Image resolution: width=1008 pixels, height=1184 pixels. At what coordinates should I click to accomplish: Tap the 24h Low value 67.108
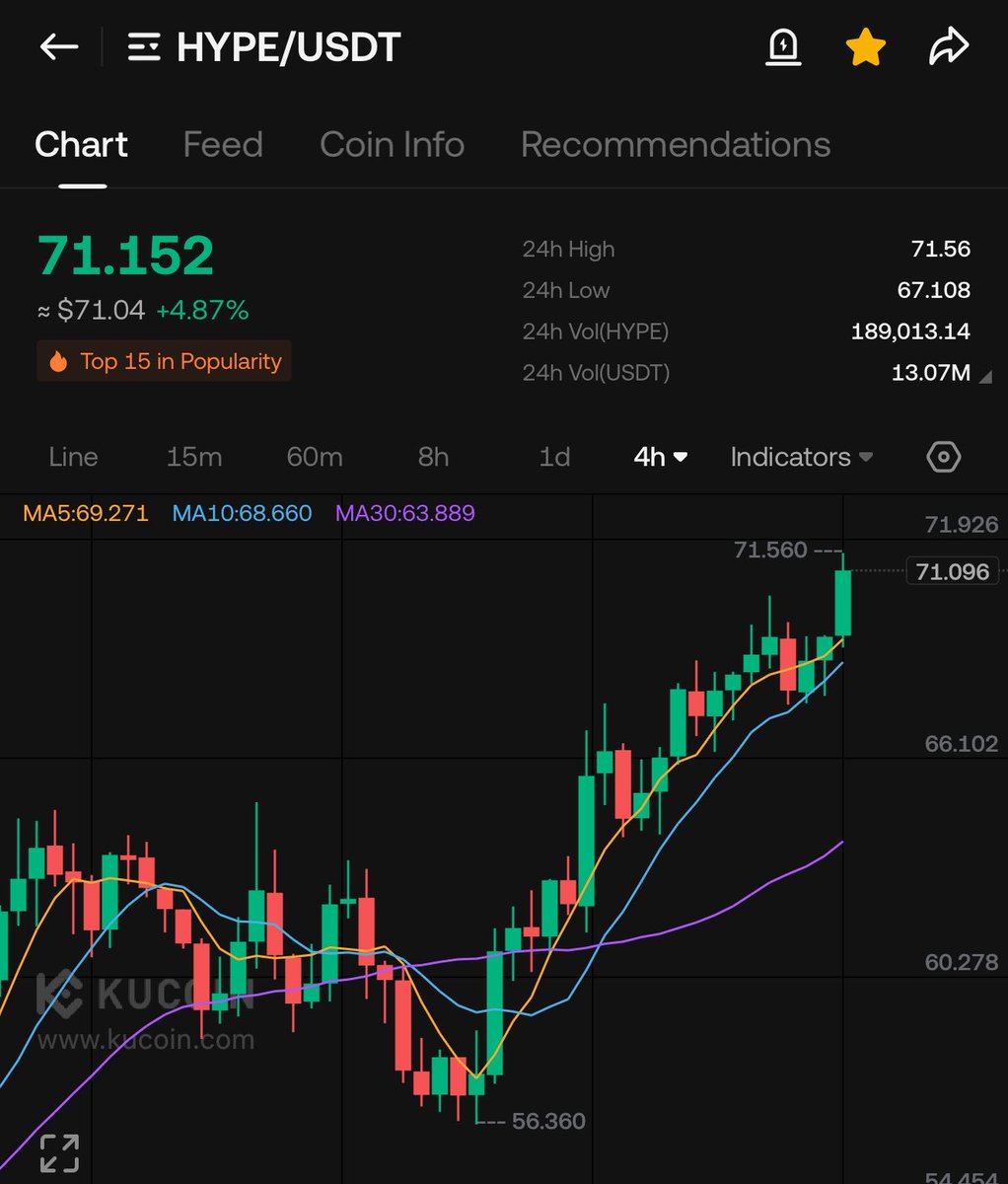coord(934,290)
